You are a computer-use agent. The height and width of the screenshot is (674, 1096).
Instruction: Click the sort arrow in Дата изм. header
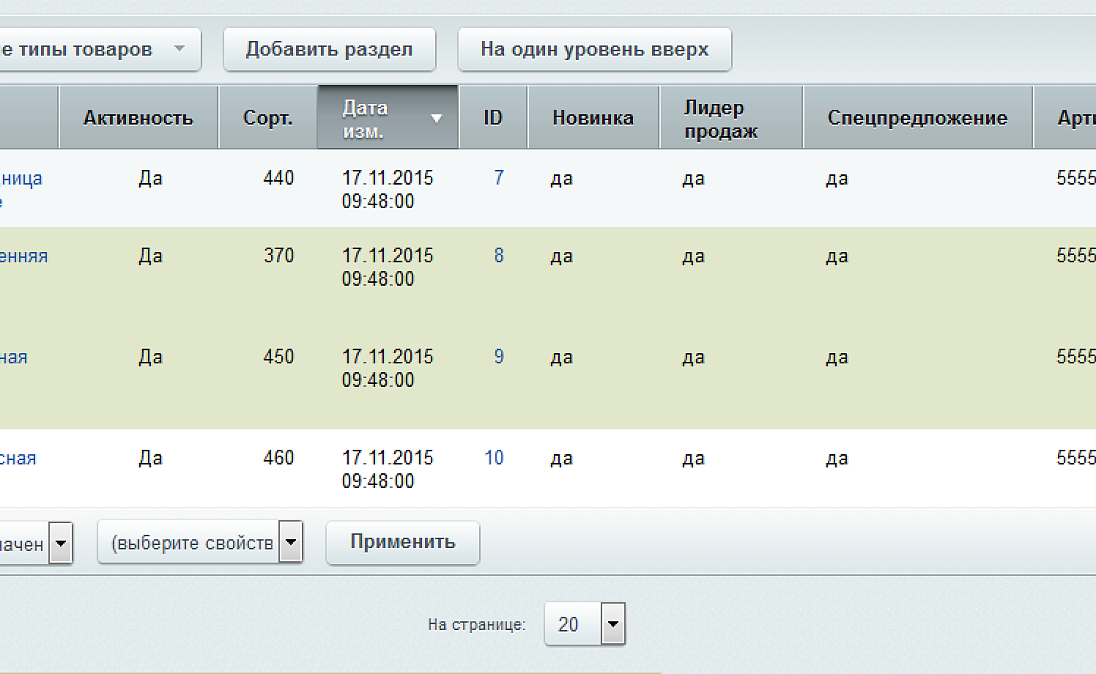[x=436, y=118]
